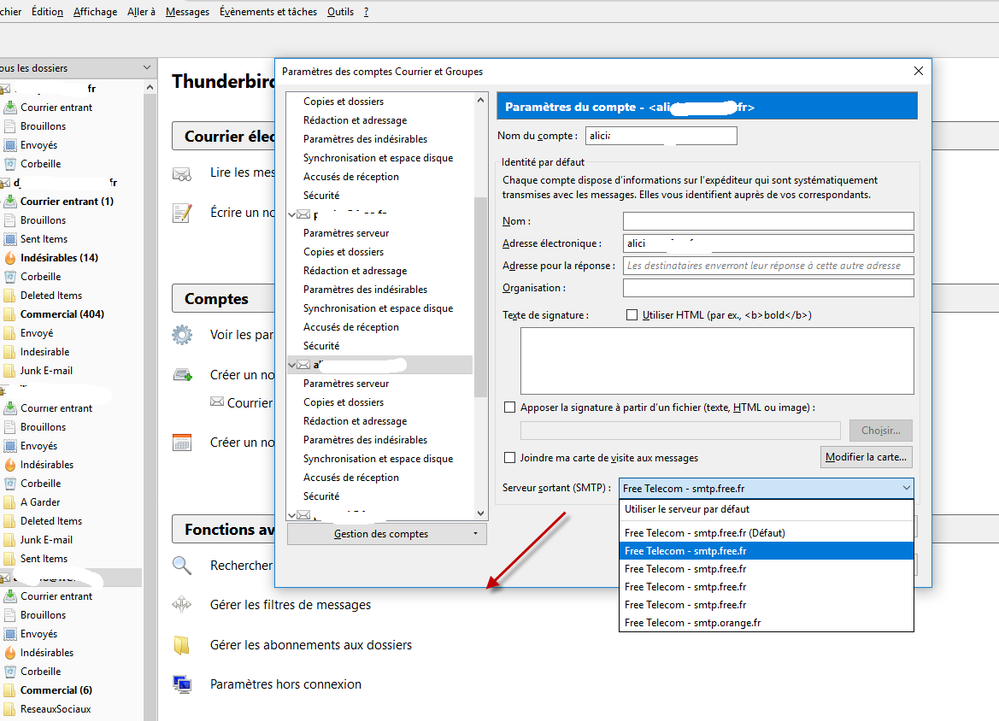This screenshot has height=721, width=999.
Task: Click the Commercial (404) folder icon
Action: click(10, 314)
